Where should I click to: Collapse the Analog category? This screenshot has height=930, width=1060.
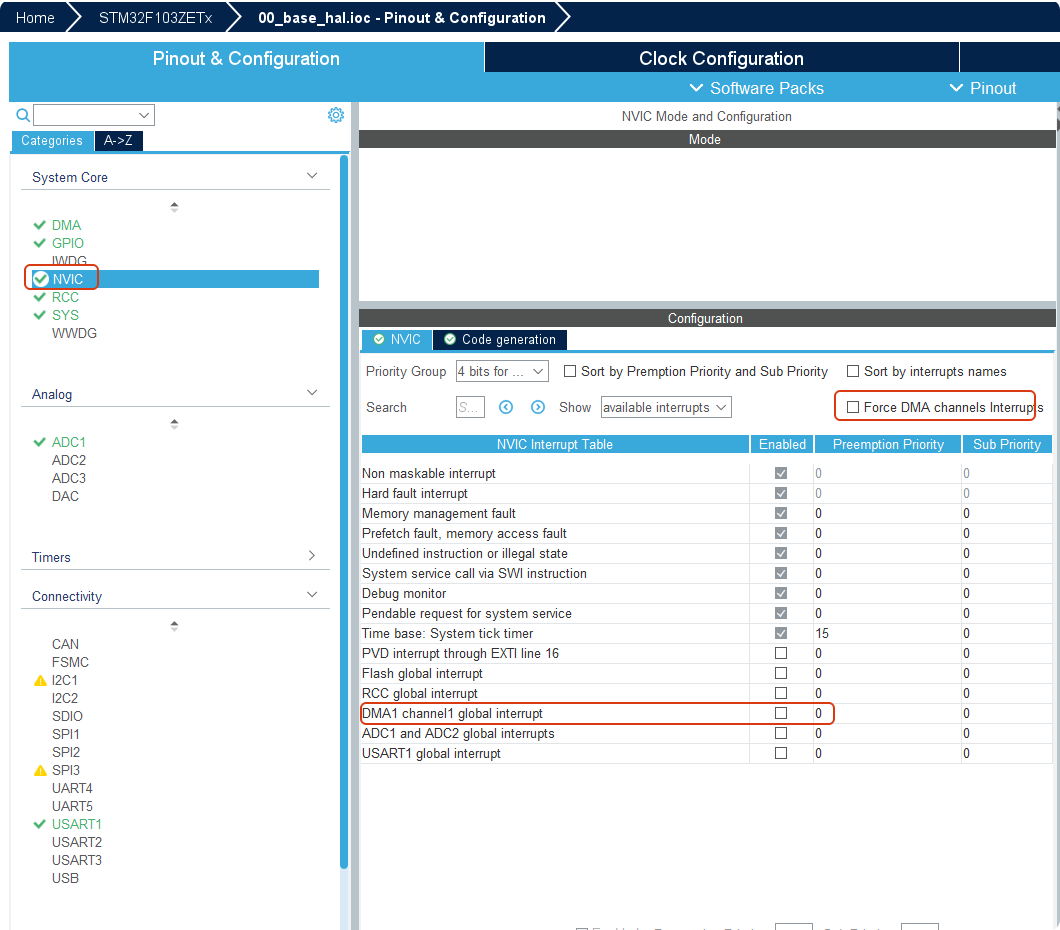pyautogui.click(x=312, y=393)
